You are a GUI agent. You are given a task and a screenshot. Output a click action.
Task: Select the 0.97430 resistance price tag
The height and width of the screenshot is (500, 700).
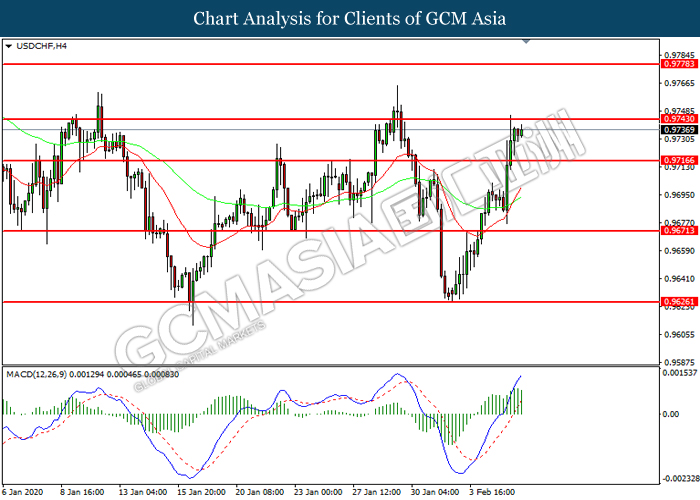677,119
